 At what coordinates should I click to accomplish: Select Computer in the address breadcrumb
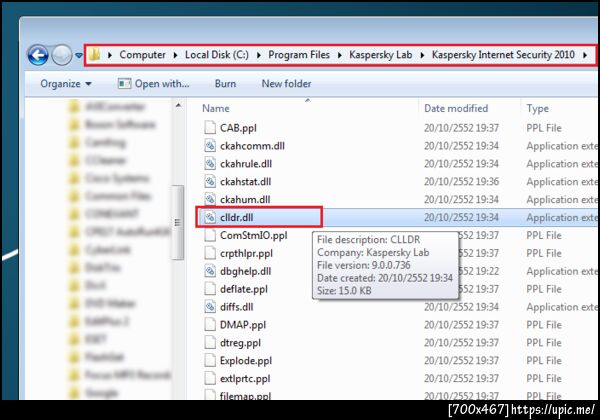pos(142,55)
